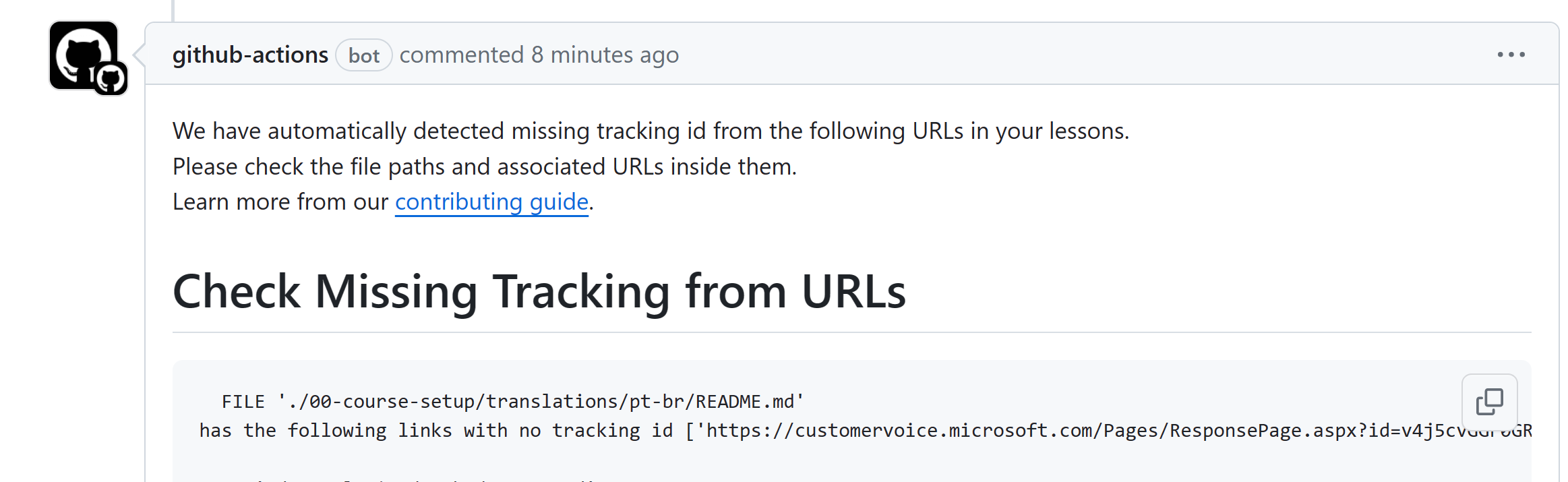The height and width of the screenshot is (482, 1568).
Task: Open the comment options three-dot menu
Action: coord(1511,55)
